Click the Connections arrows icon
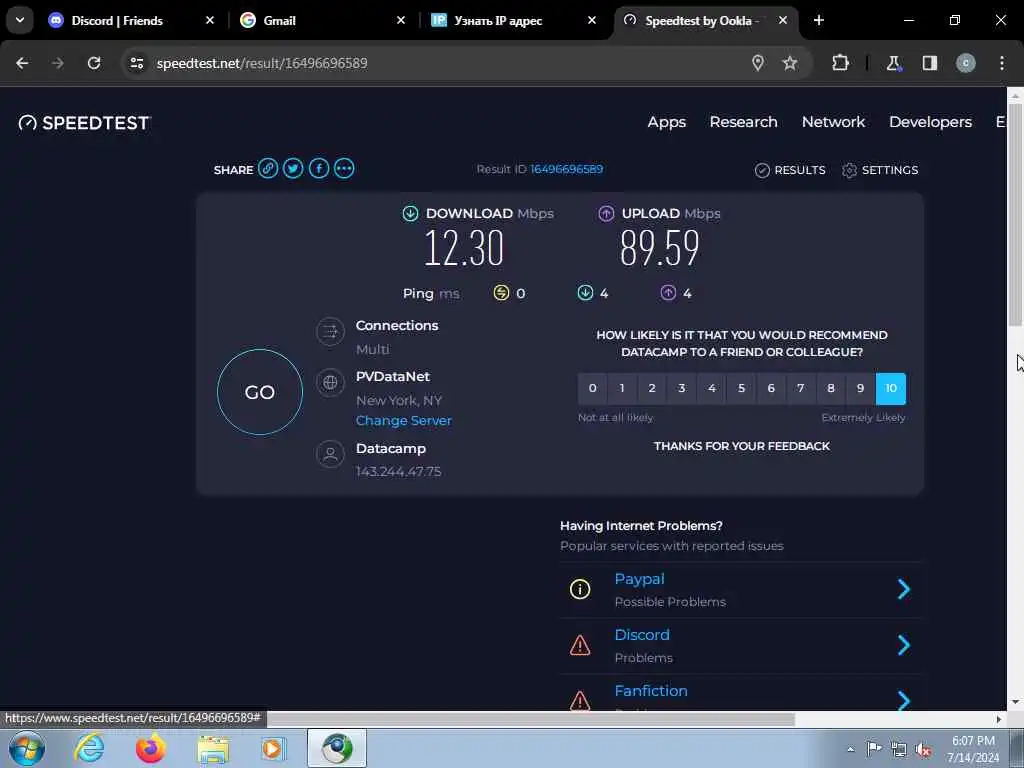Image resolution: width=1024 pixels, height=768 pixels. 330,332
